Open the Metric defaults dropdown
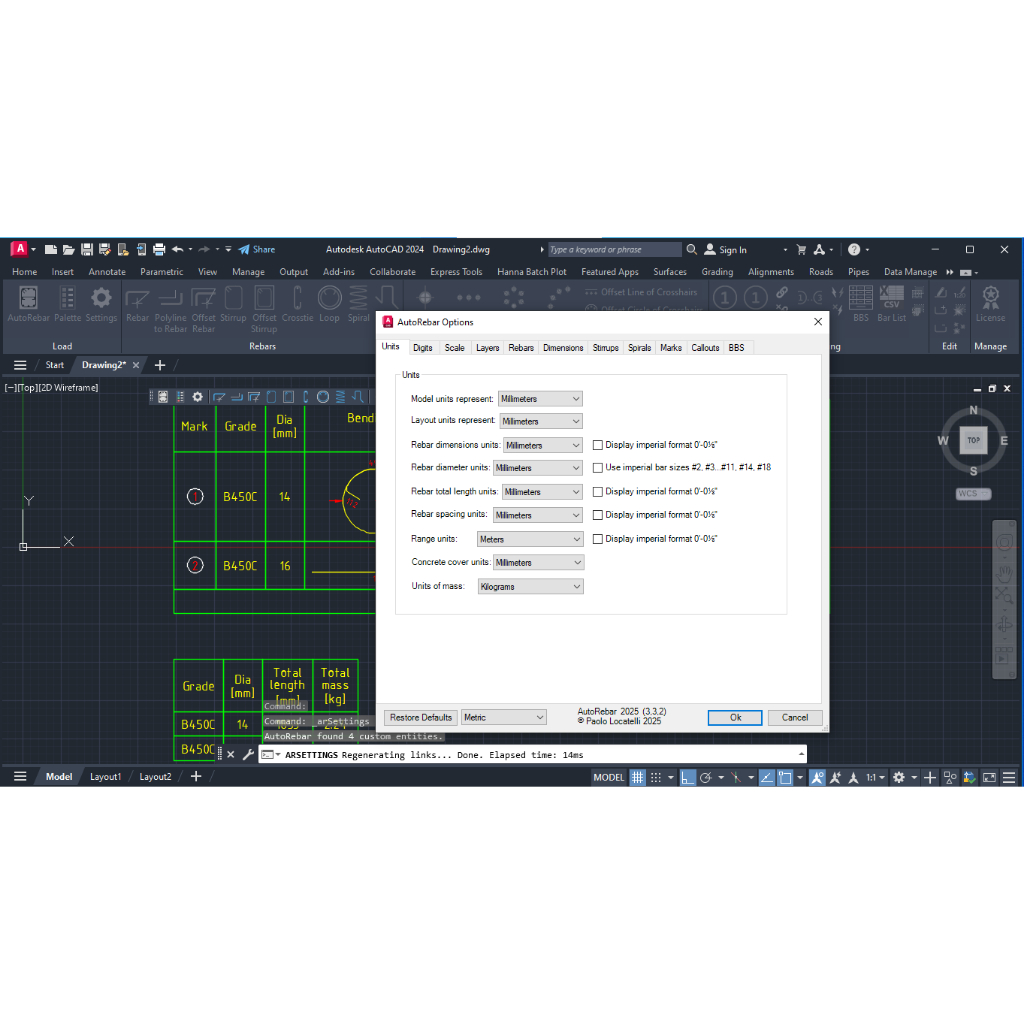The height and width of the screenshot is (1024, 1024). coord(504,718)
